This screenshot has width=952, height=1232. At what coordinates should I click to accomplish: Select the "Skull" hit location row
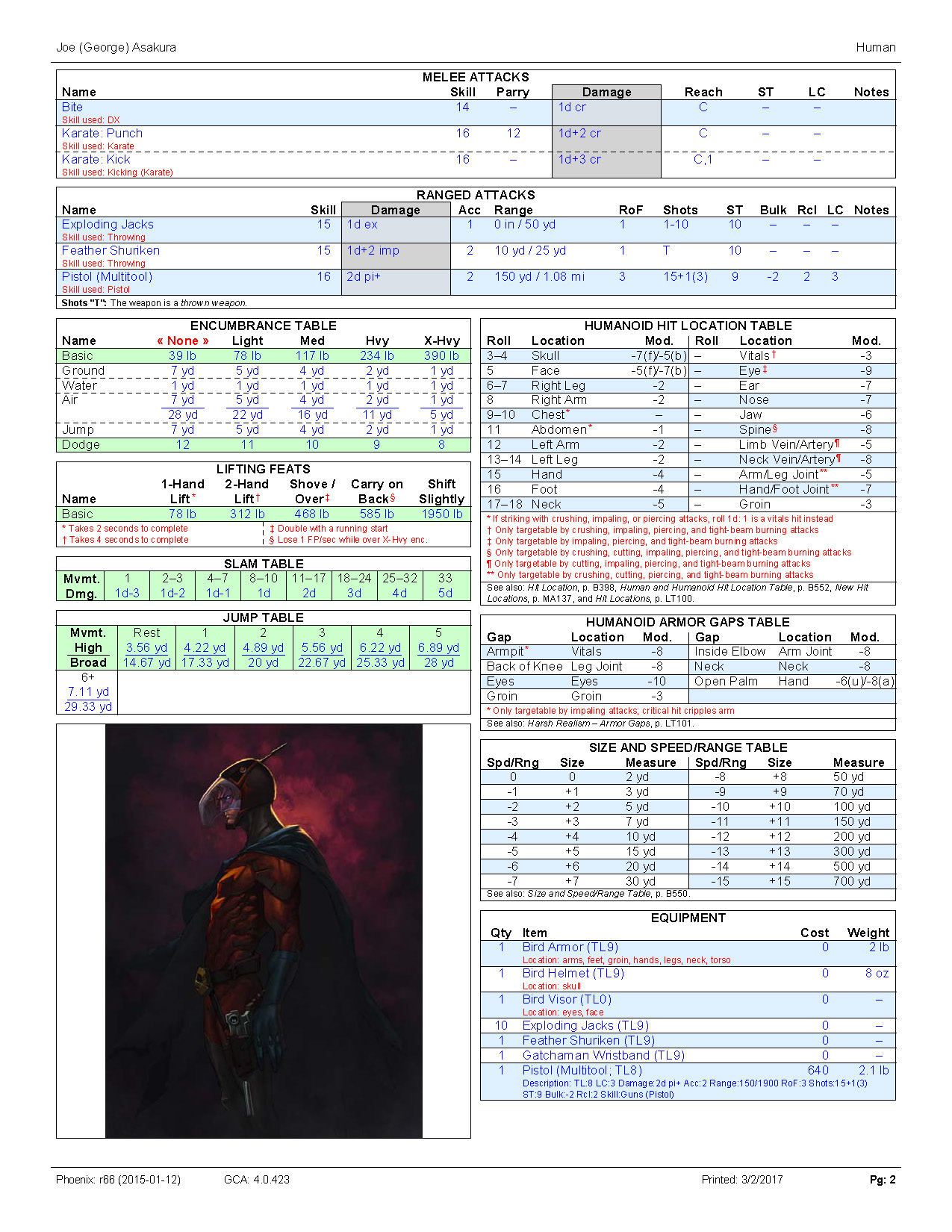(585, 356)
